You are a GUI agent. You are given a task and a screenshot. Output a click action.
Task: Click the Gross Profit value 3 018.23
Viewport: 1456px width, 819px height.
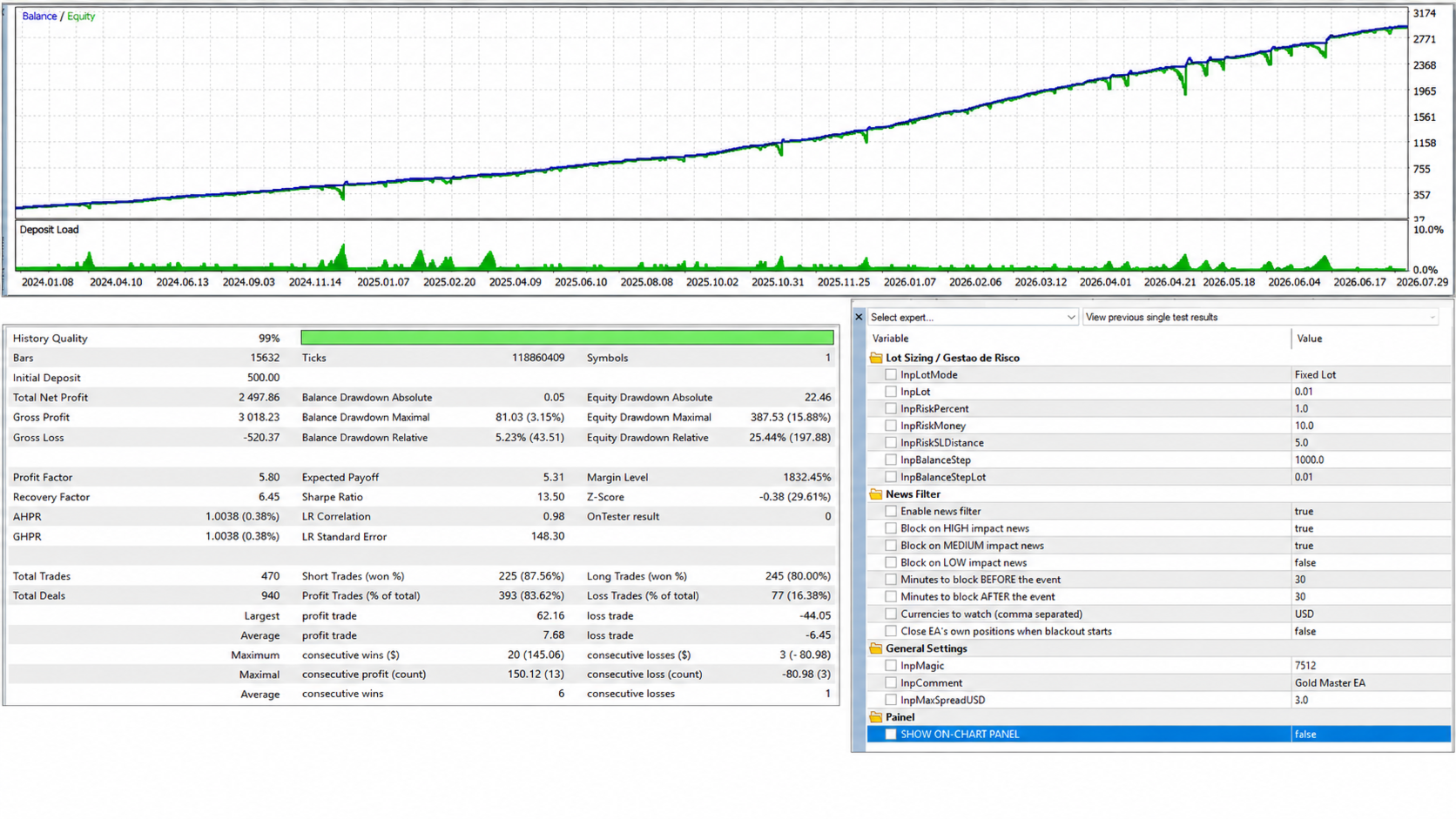point(259,418)
